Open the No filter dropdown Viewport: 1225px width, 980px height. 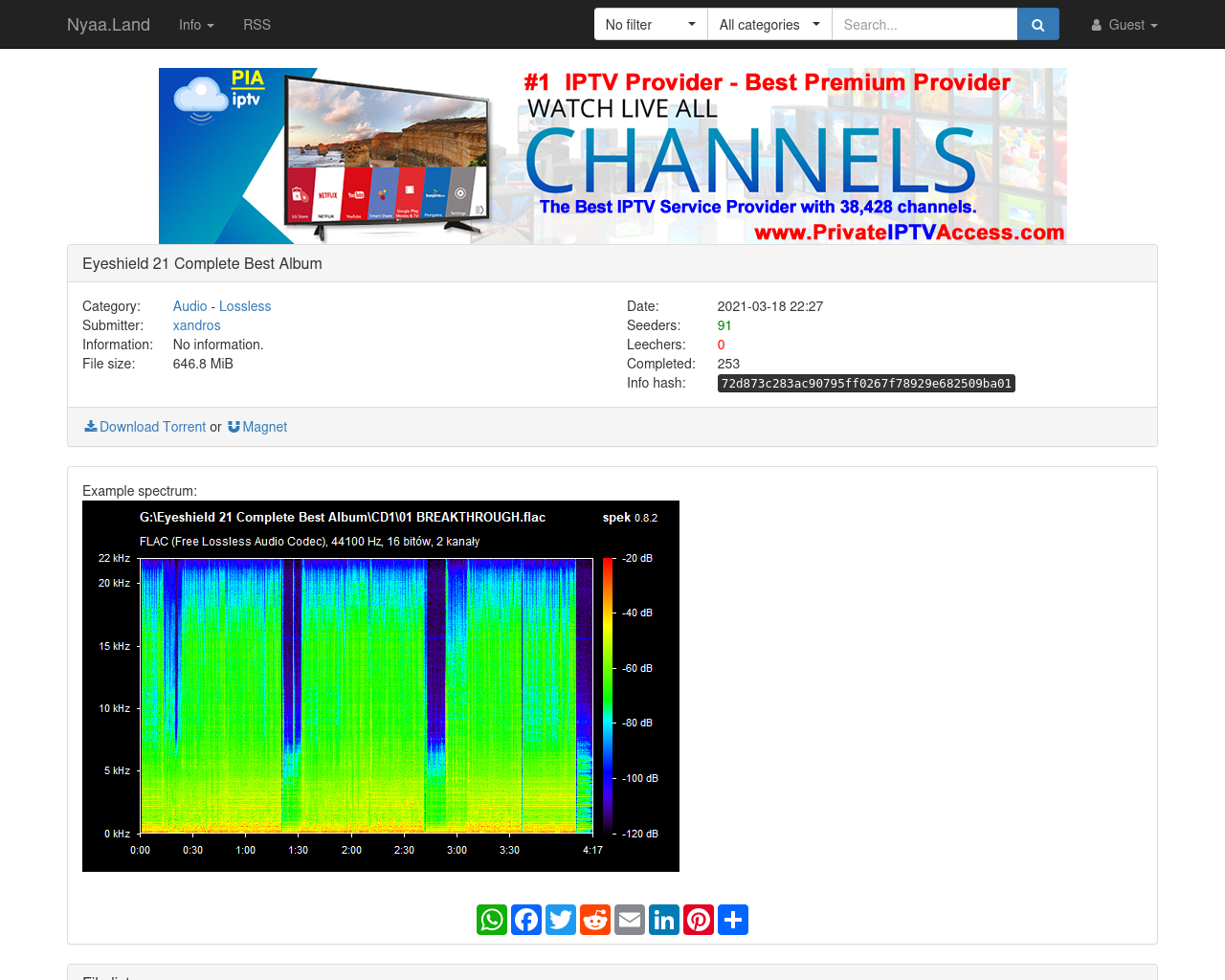(651, 25)
